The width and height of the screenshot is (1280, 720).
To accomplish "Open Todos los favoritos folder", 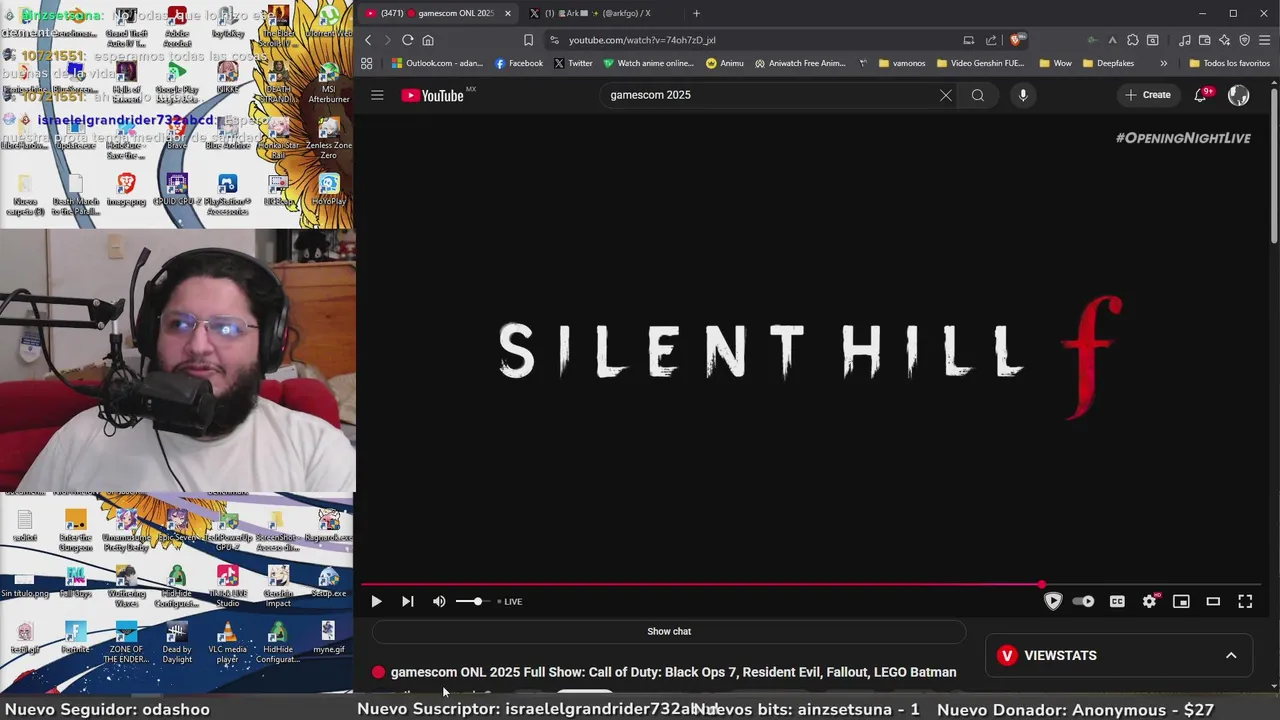I will 1229,63.
